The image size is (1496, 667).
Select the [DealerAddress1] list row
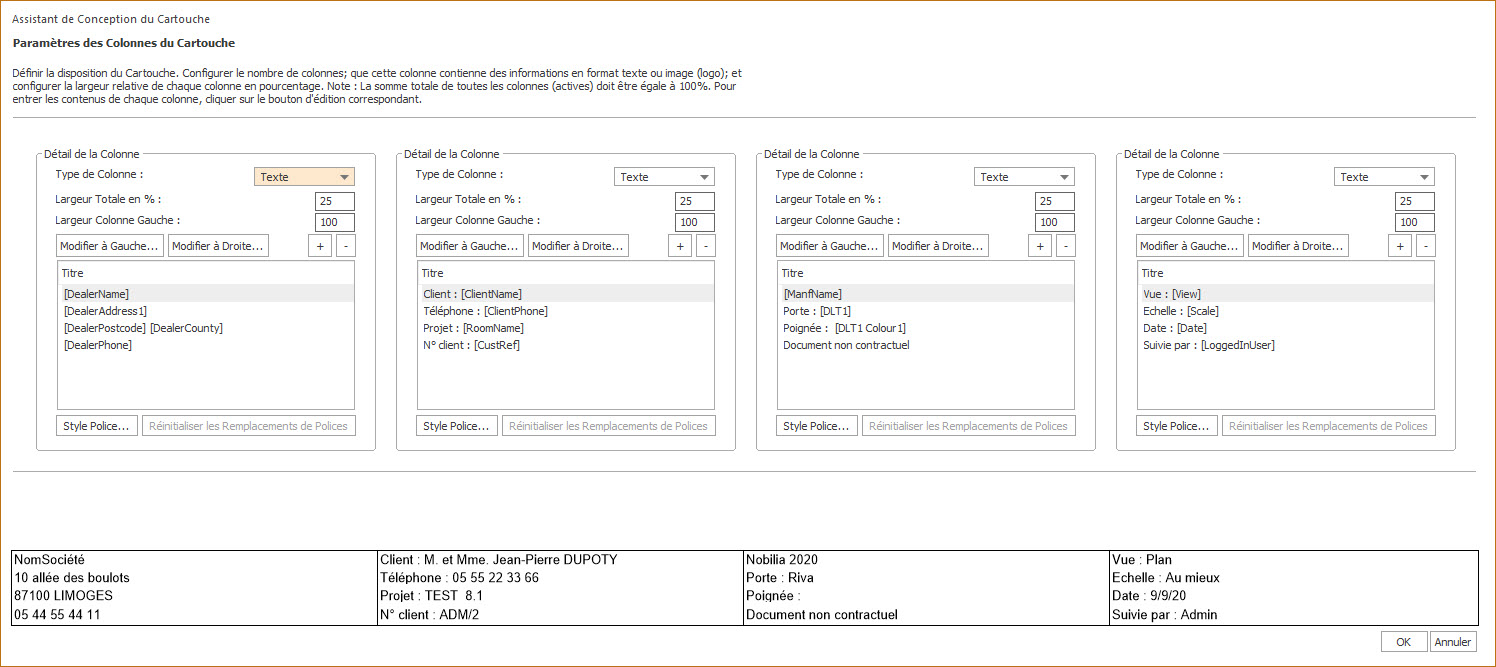(206, 311)
